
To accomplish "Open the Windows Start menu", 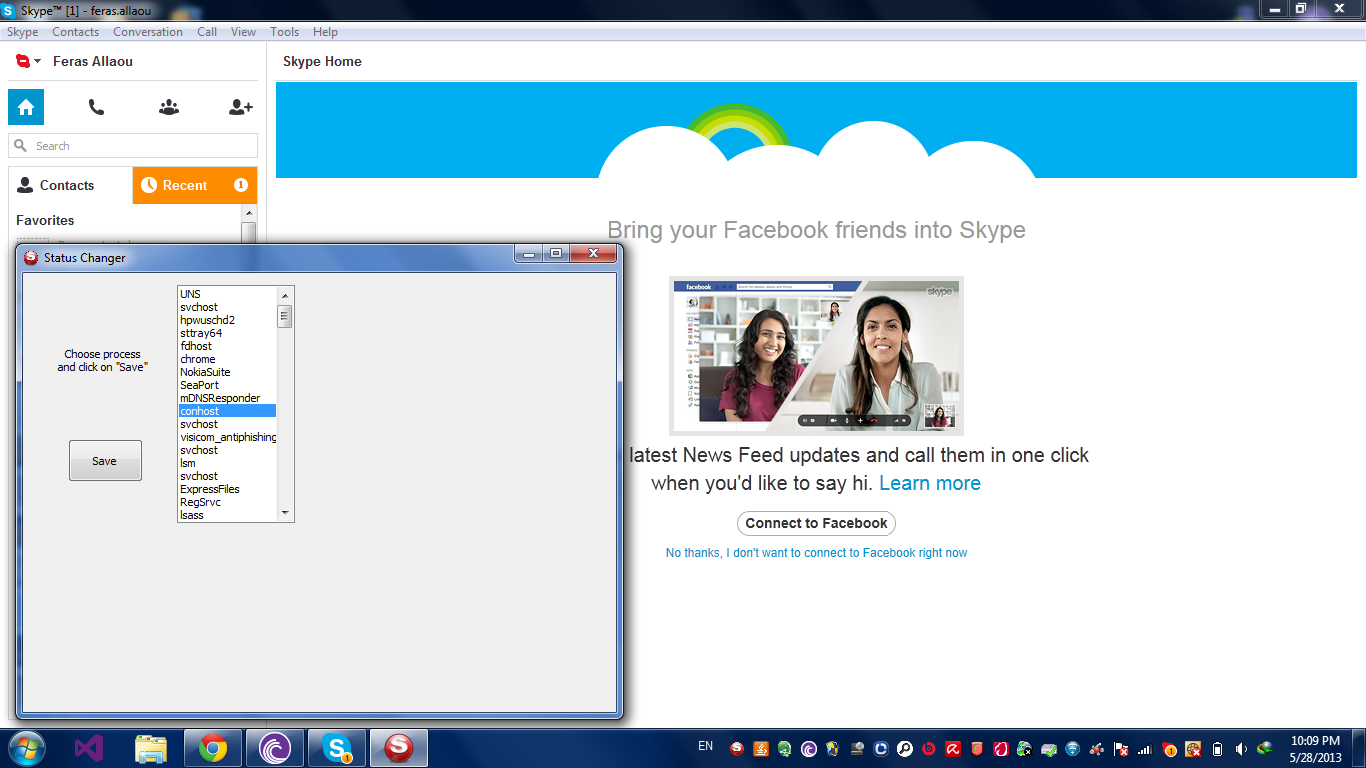I will pyautogui.click(x=25, y=748).
